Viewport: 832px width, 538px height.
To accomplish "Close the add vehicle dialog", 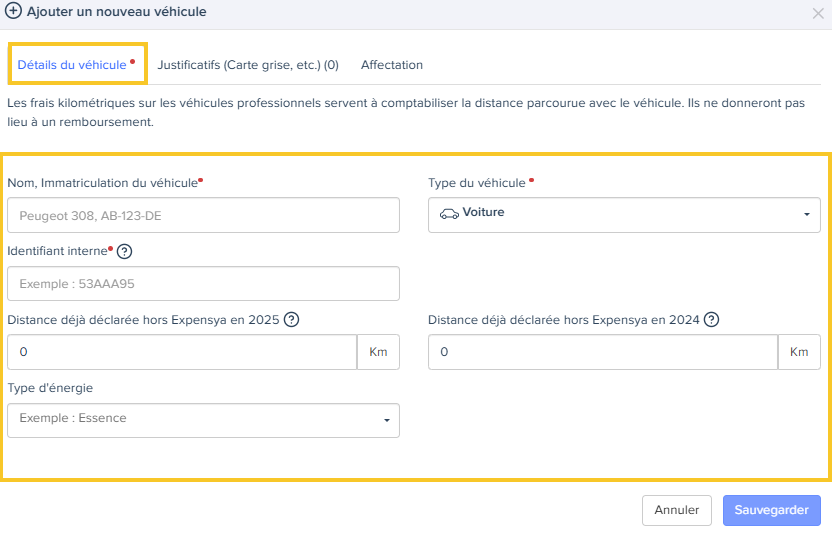I will (x=818, y=13).
